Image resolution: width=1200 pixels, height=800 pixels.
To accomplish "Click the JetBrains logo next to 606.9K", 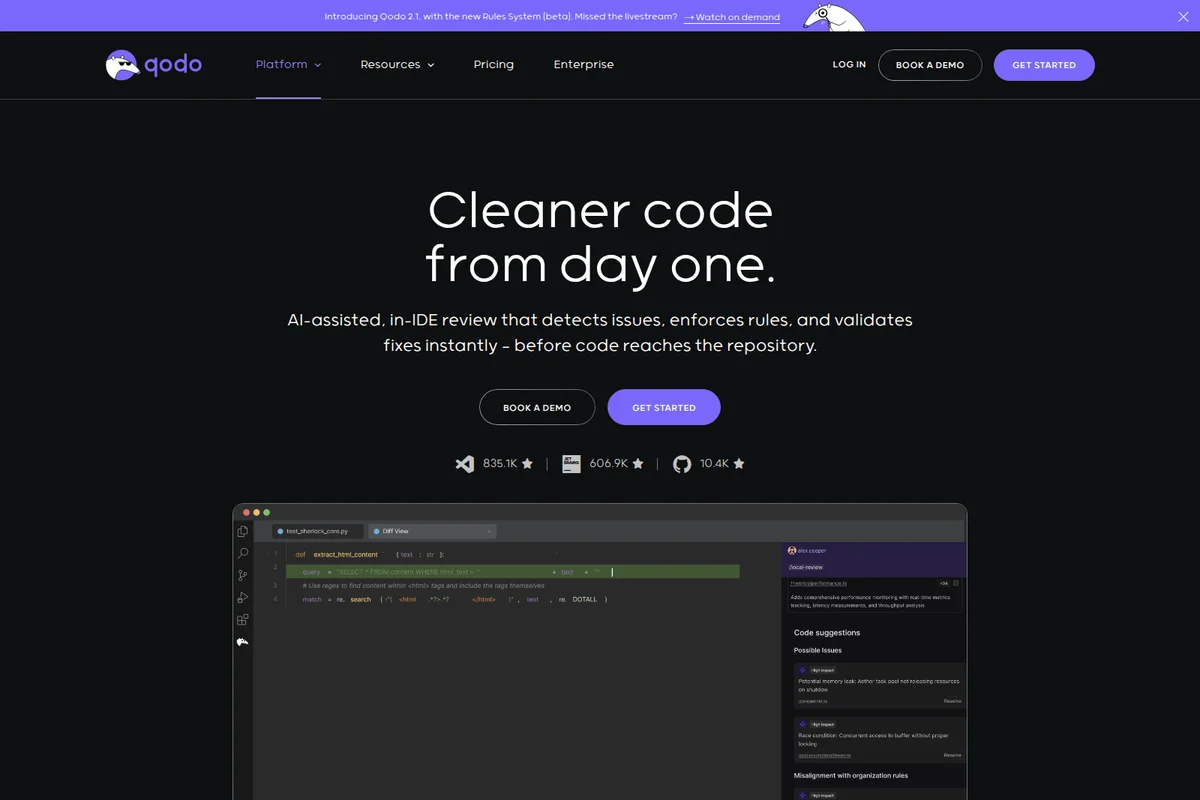I will (x=571, y=463).
